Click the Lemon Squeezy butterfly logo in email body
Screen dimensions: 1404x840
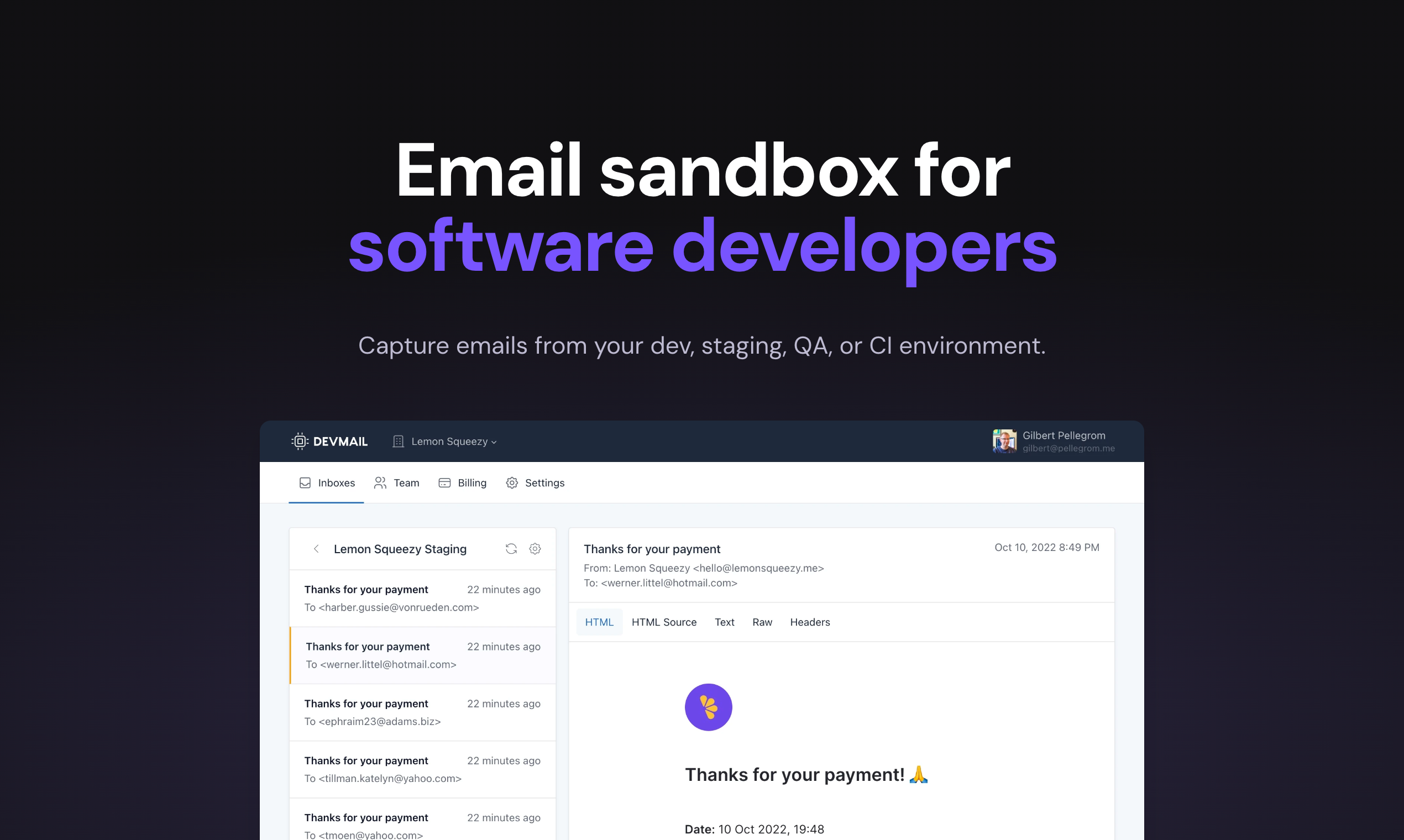tap(708, 706)
